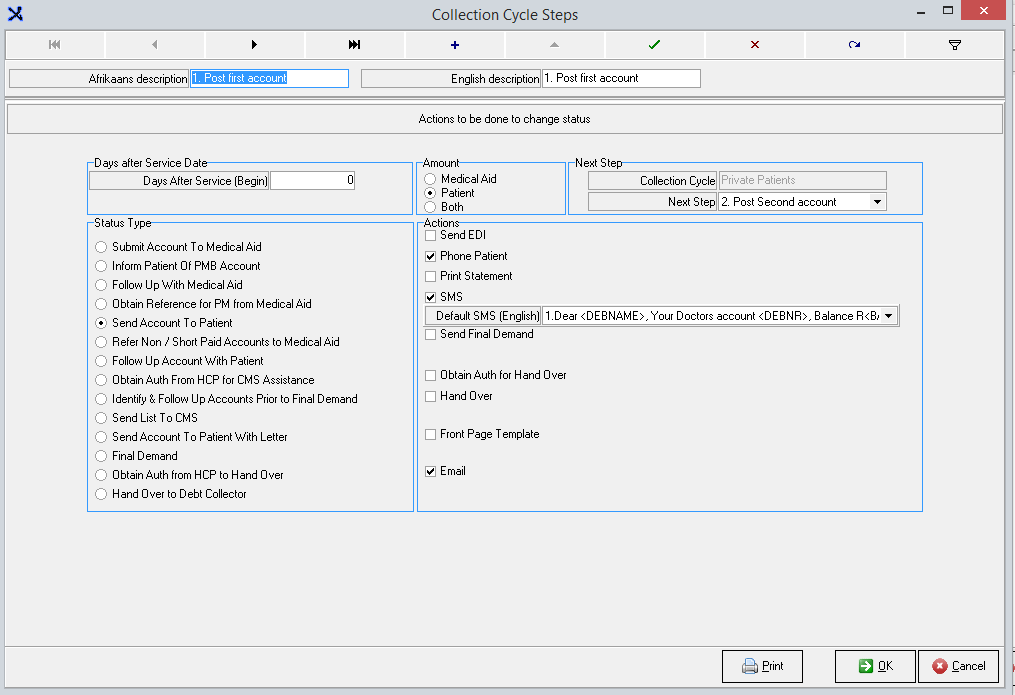Refresh data in navigator toolbar

(854, 45)
